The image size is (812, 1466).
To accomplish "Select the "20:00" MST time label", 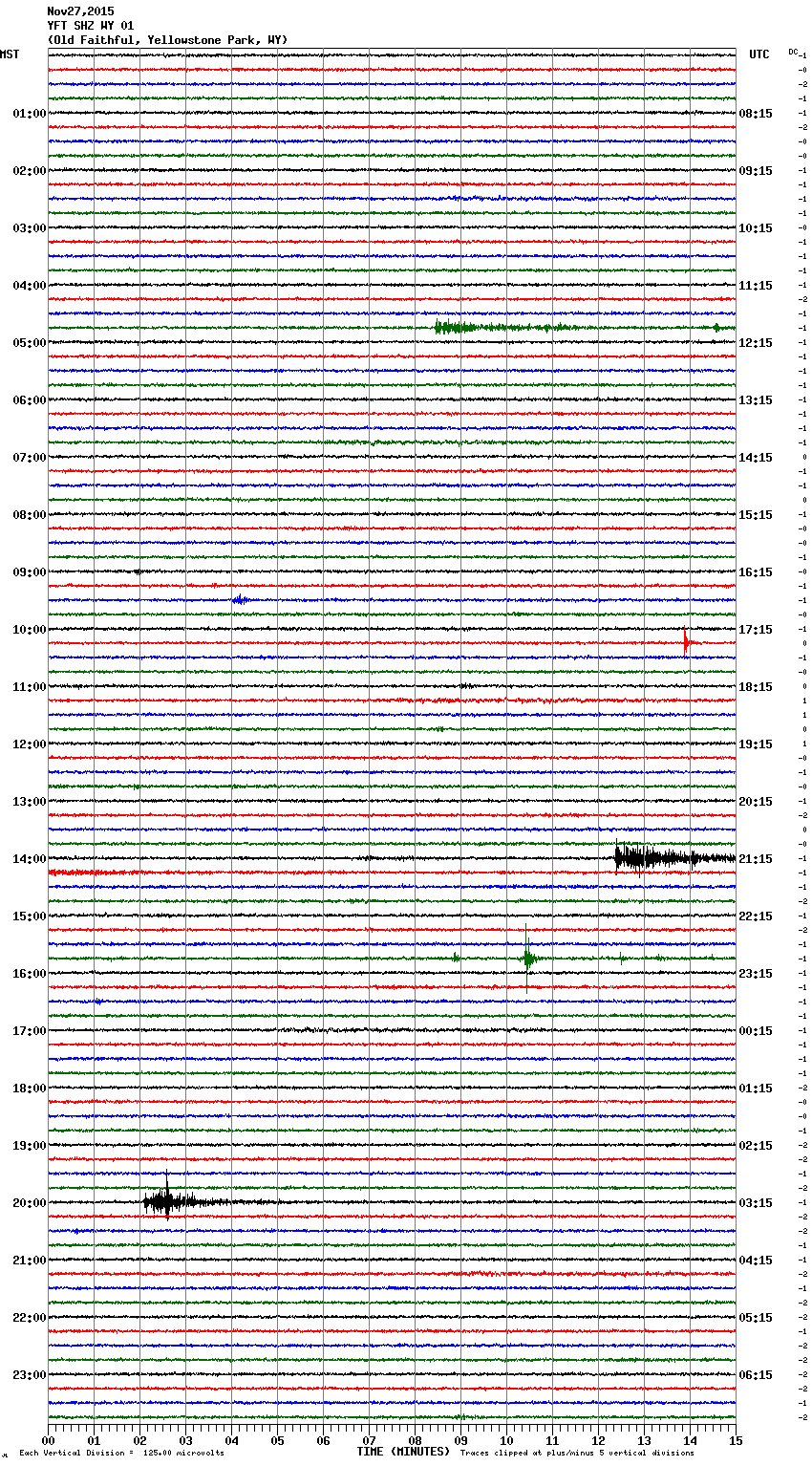I will [x=30, y=1203].
